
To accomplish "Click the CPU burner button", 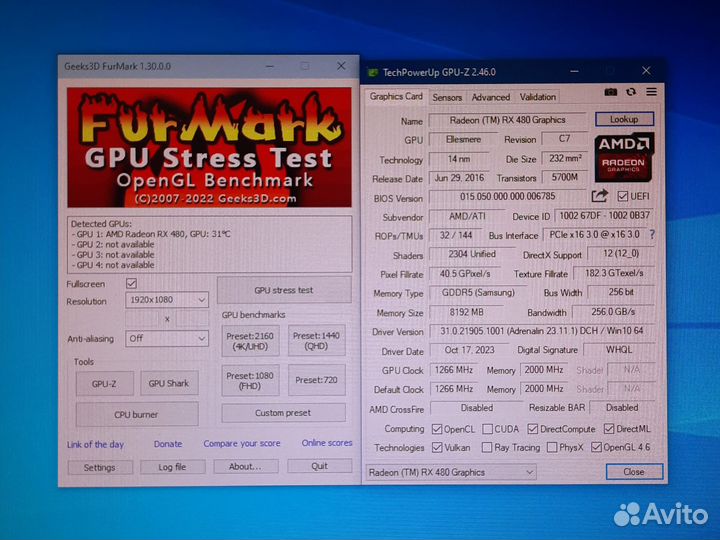I will click(136, 414).
